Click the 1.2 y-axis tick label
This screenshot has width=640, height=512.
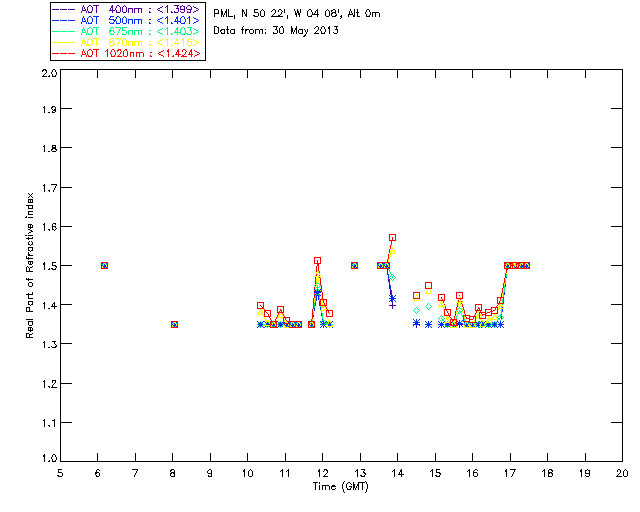pyautogui.click(x=49, y=383)
